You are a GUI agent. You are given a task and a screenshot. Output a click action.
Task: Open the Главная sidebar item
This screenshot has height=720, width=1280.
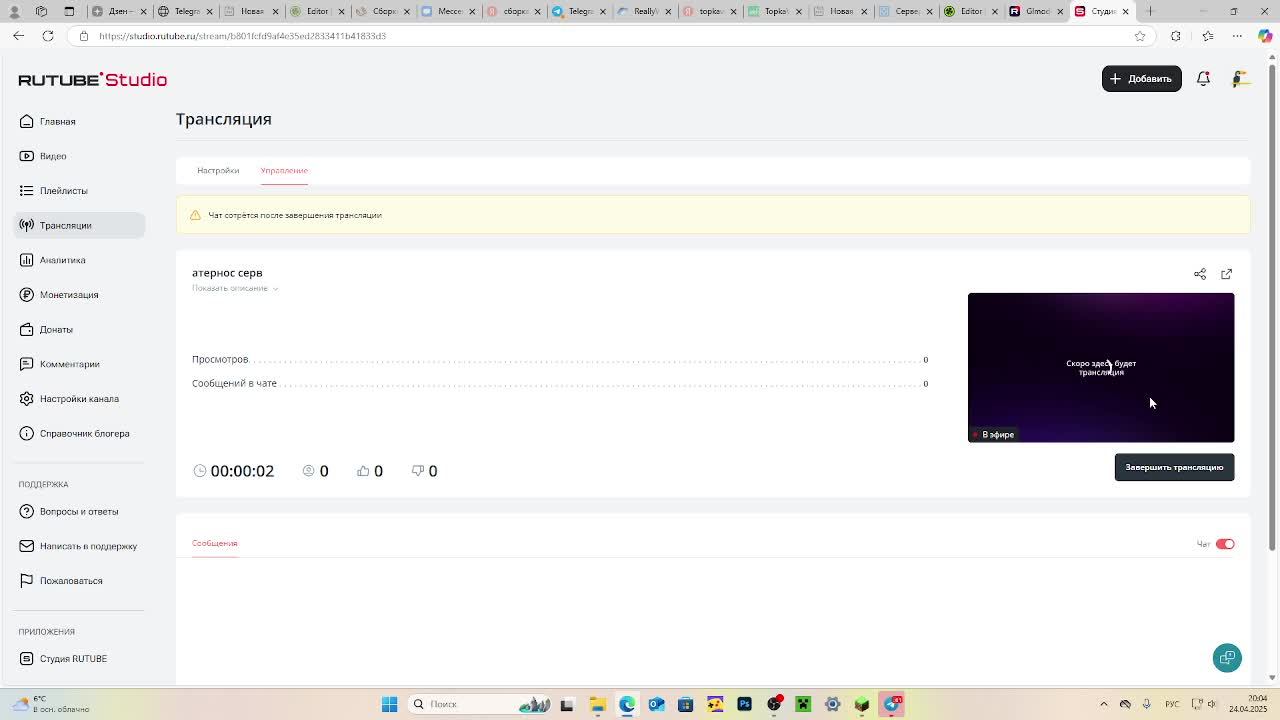80,121
